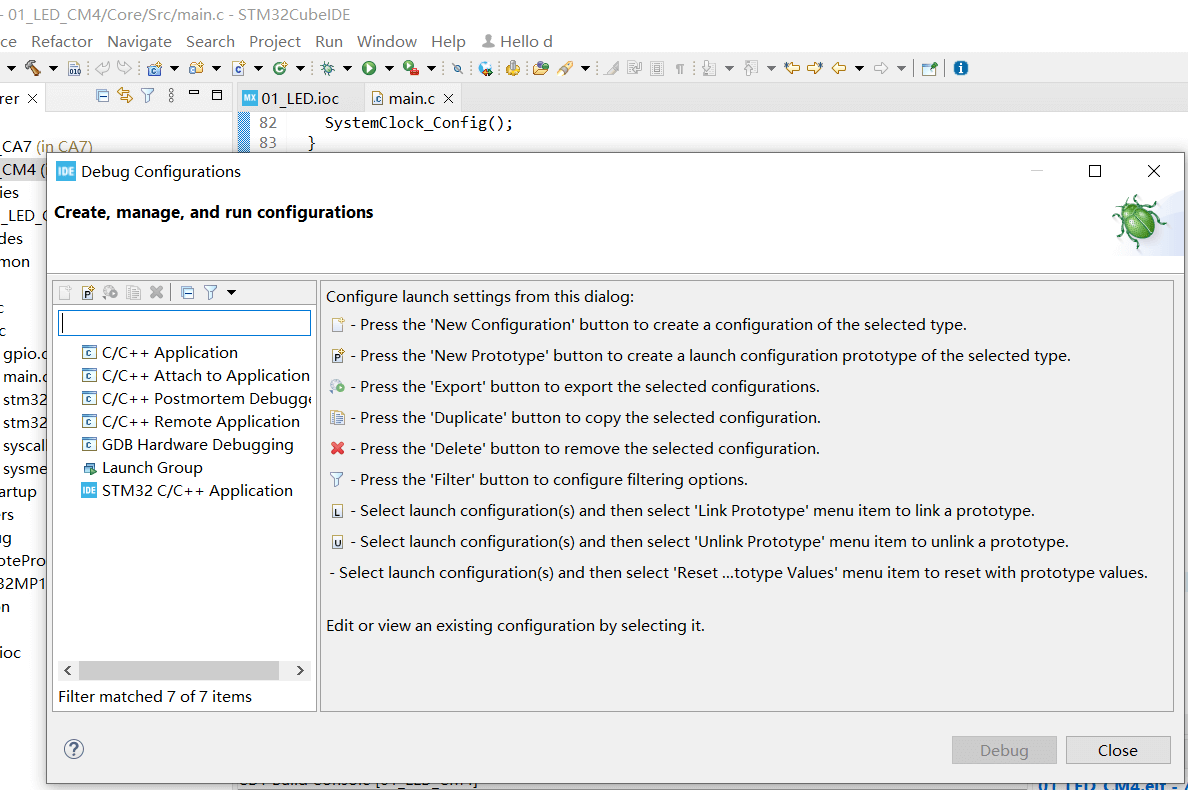The width and height of the screenshot is (1188, 790).
Task: Open the Run menu
Action: pos(329,42)
